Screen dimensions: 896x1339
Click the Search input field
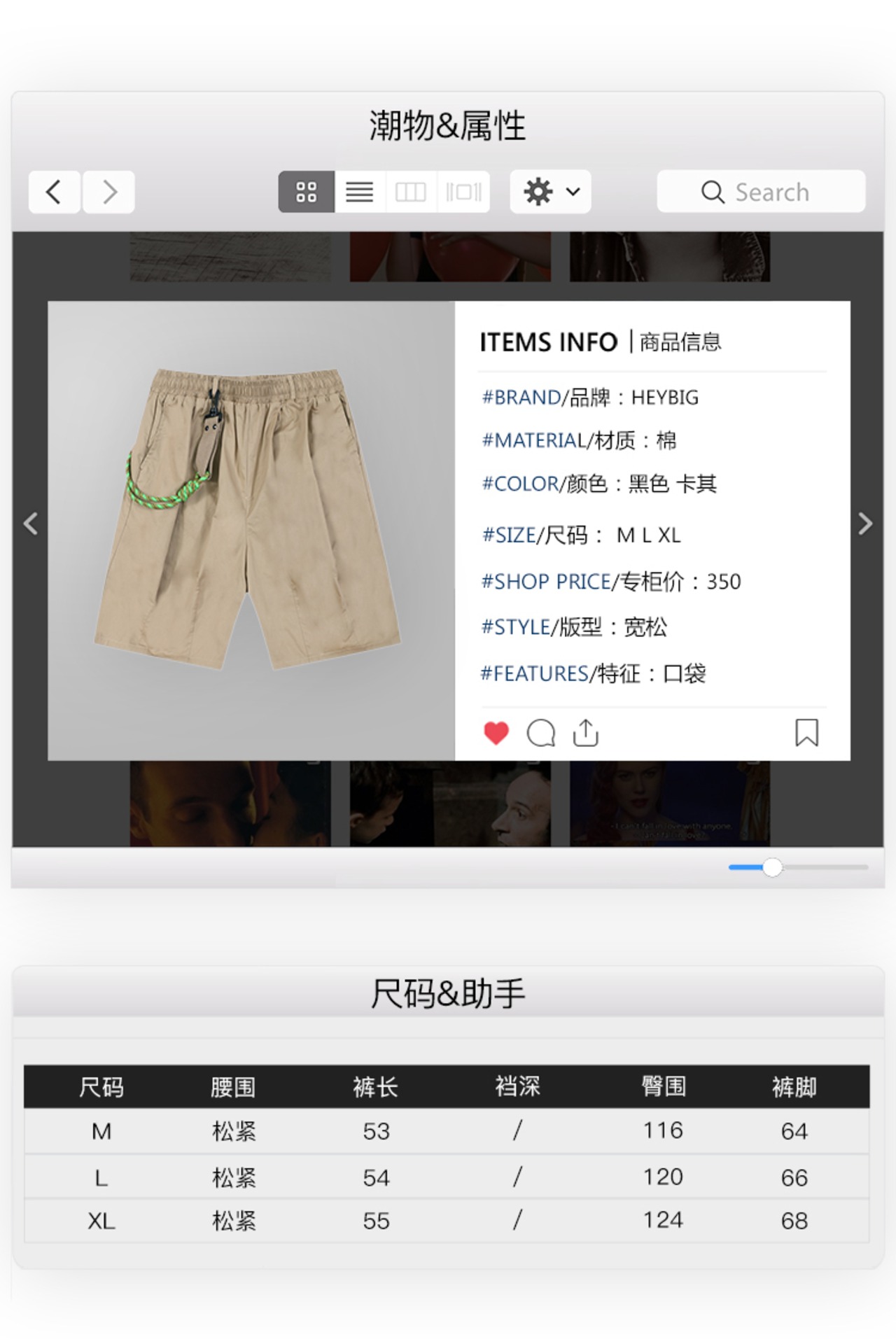coord(761,192)
